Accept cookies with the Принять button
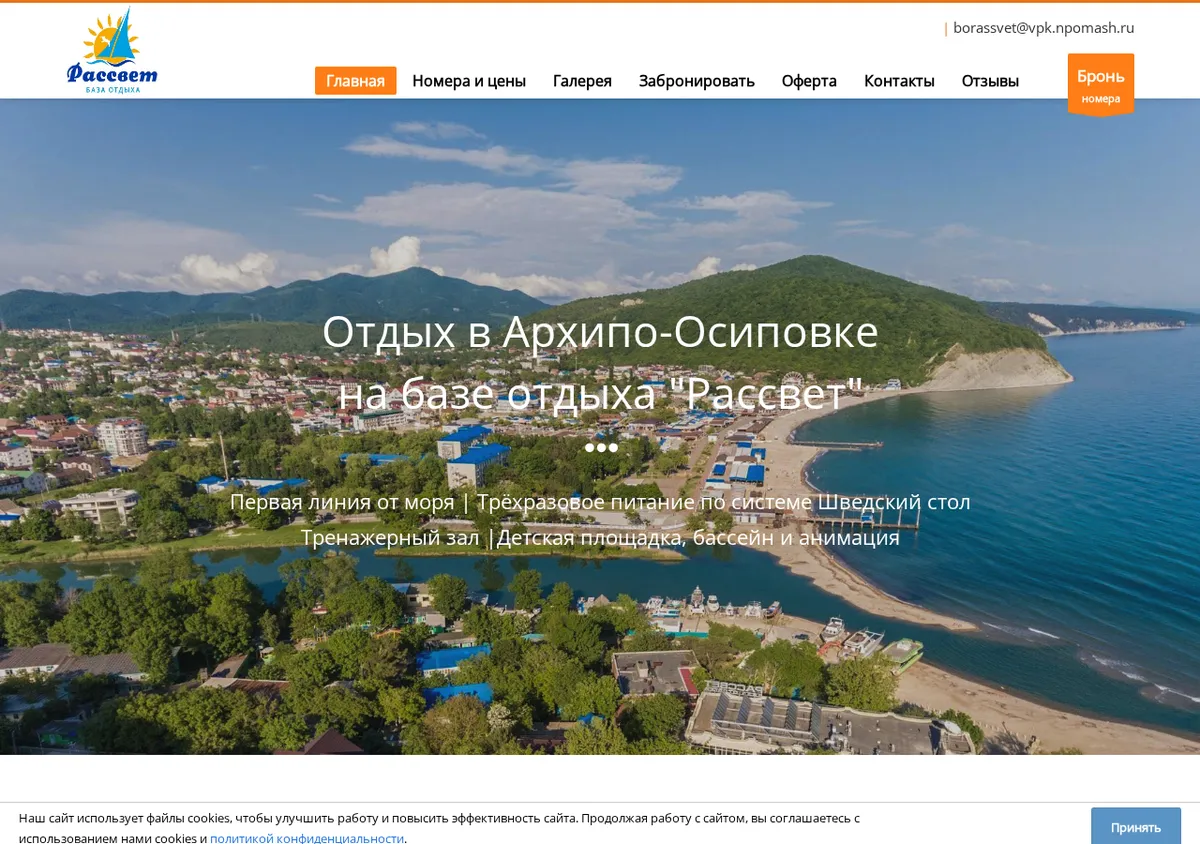 tap(1136, 827)
